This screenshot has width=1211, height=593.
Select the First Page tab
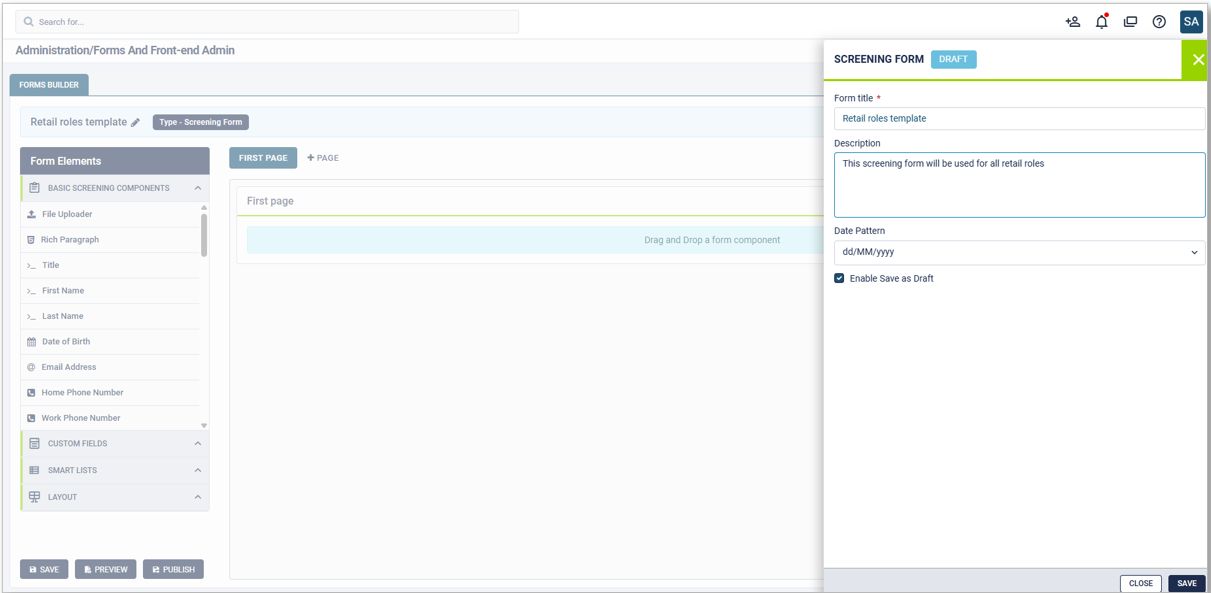tap(263, 158)
